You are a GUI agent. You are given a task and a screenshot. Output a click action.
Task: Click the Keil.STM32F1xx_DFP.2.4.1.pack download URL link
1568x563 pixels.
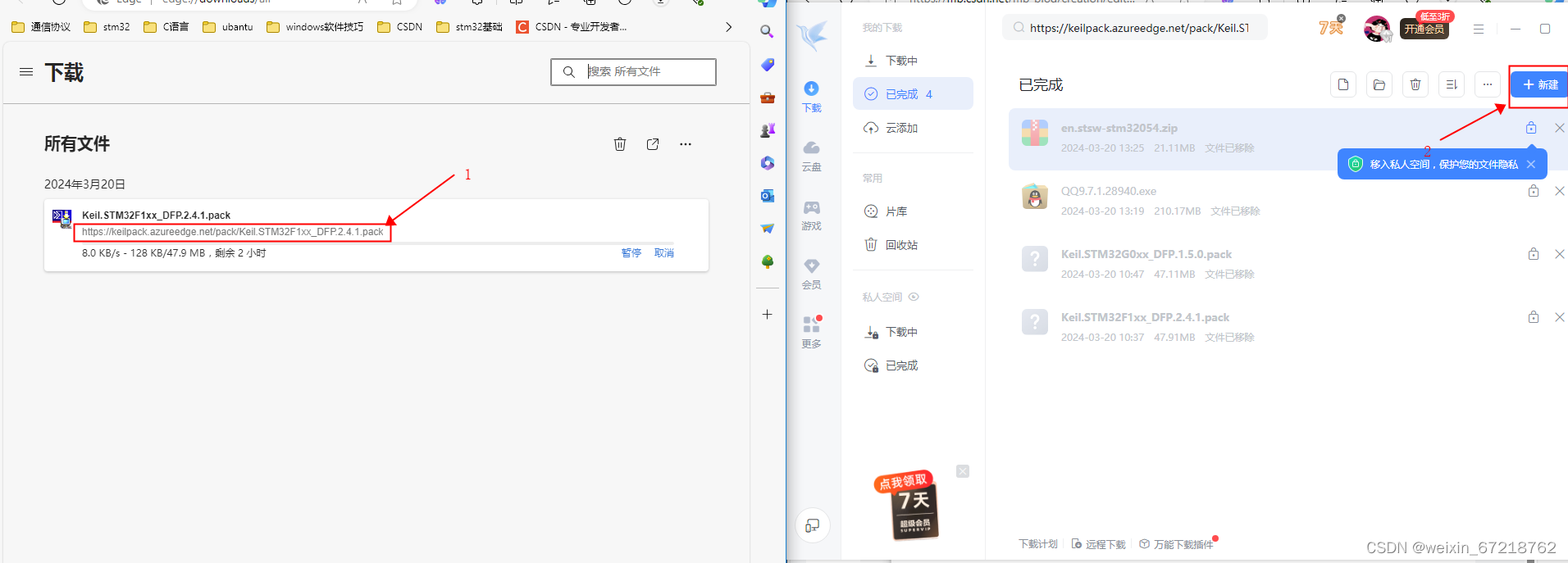point(232,232)
